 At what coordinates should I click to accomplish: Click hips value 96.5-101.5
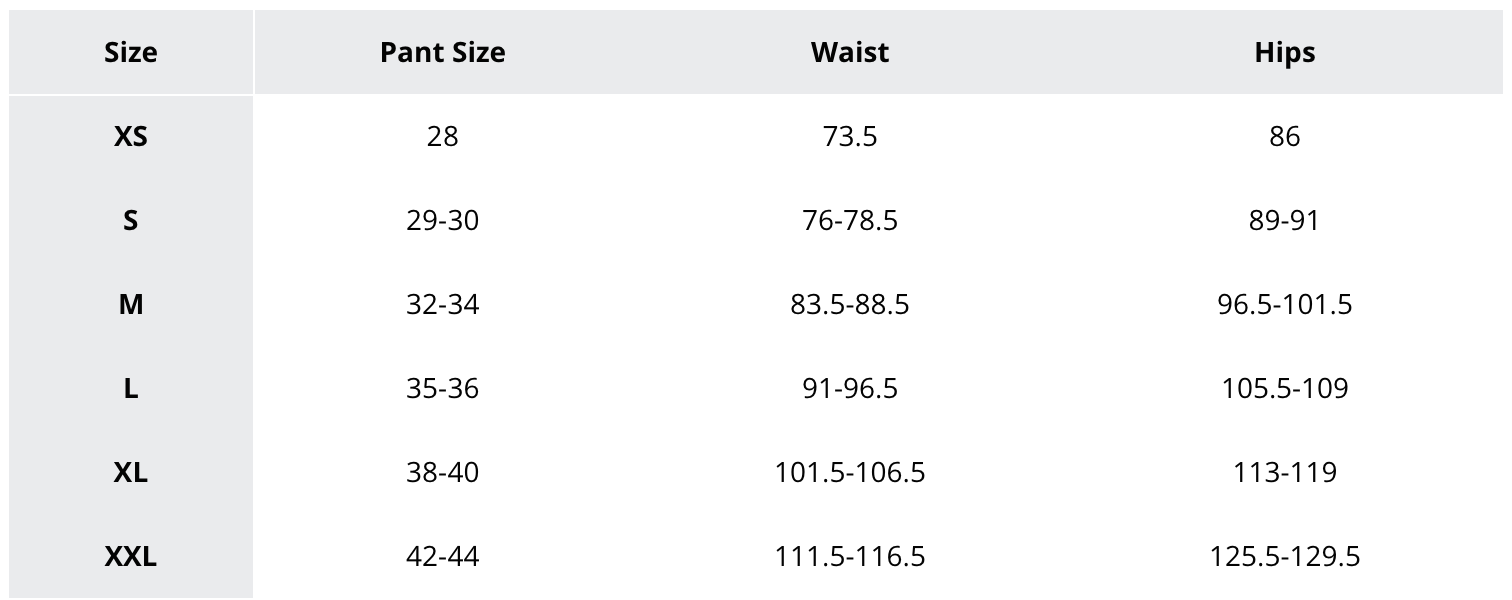pyautogui.click(x=1285, y=304)
